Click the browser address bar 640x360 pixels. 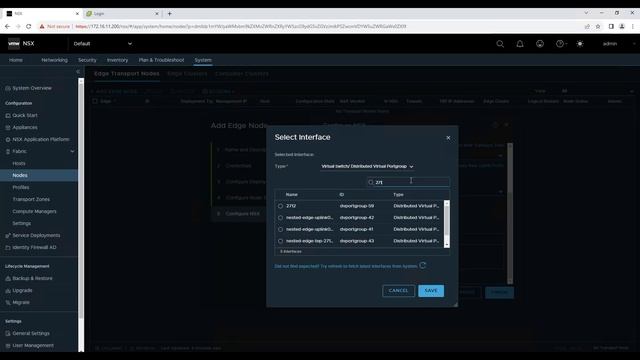click(310, 26)
